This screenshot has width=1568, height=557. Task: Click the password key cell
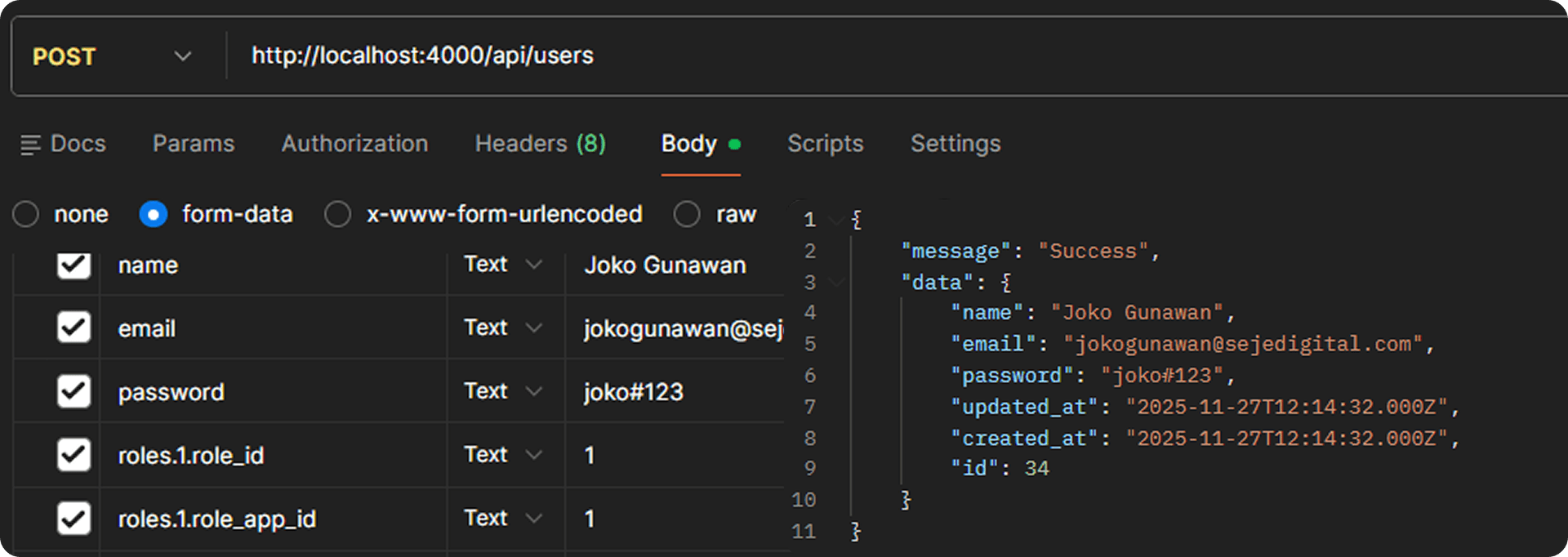coord(274,391)
